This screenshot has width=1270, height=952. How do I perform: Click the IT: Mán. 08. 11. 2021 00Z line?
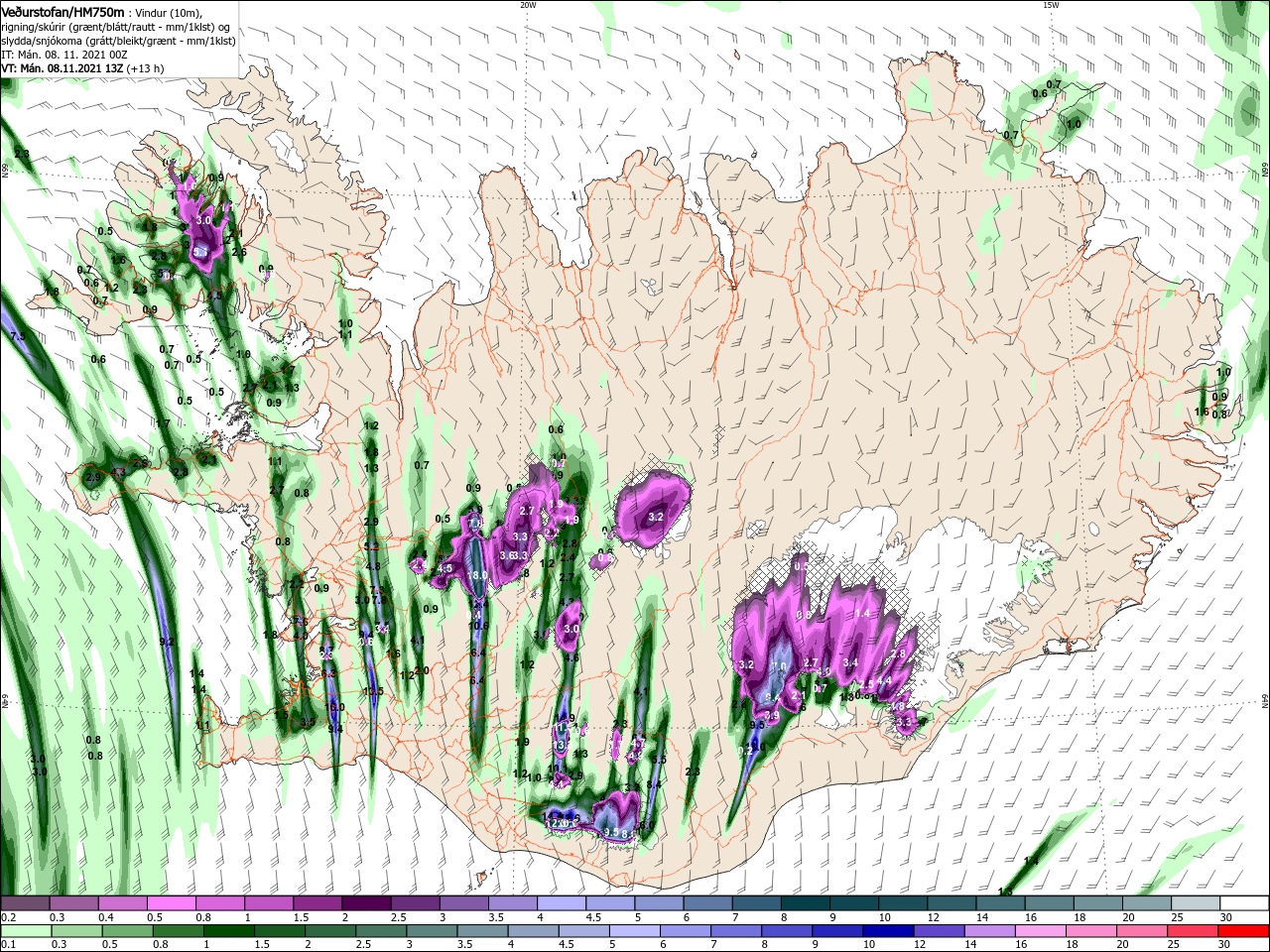coord(63,55)
